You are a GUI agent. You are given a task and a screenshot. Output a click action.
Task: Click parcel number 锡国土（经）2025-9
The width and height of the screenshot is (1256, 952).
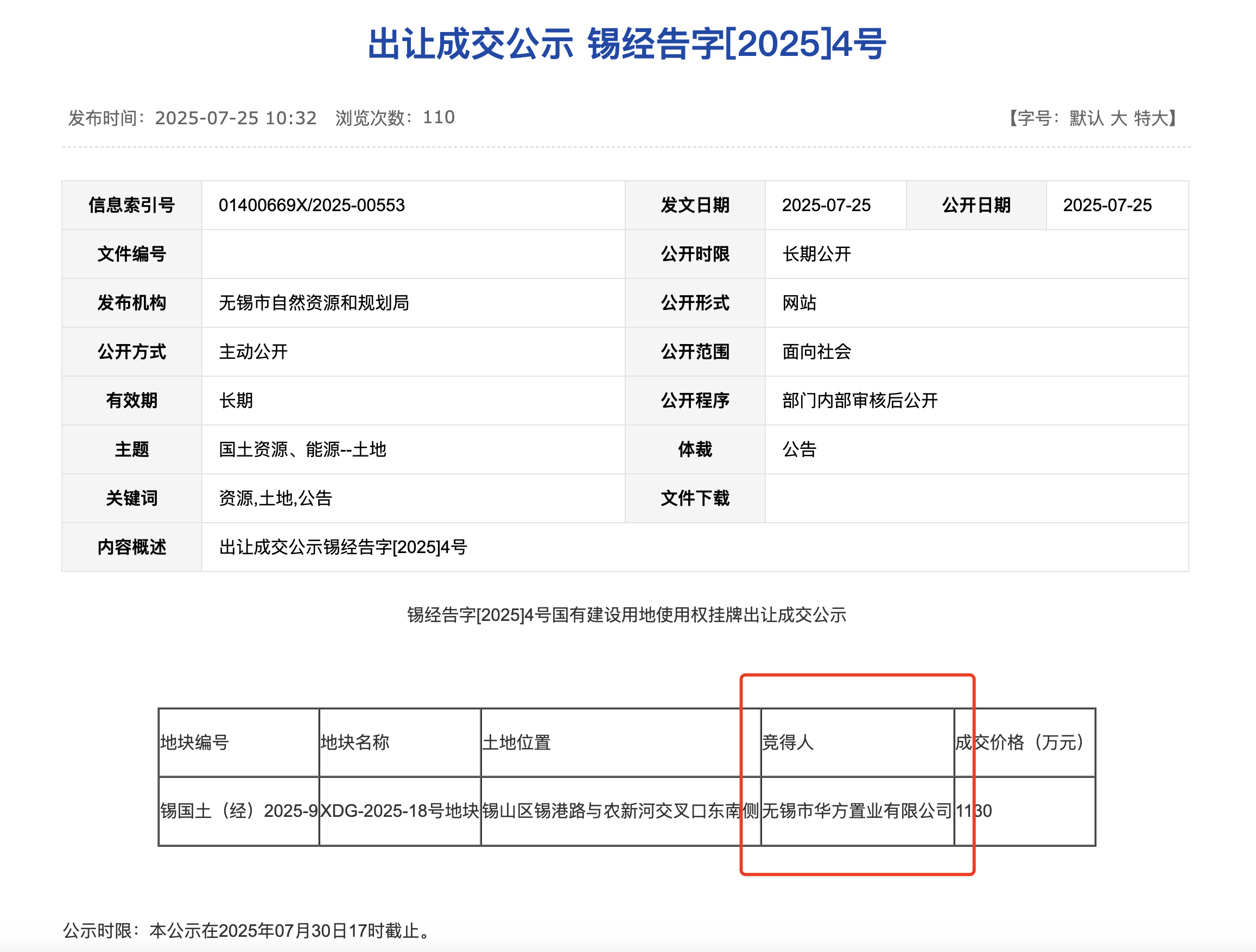pyautogui.click(x=238, y=811)
